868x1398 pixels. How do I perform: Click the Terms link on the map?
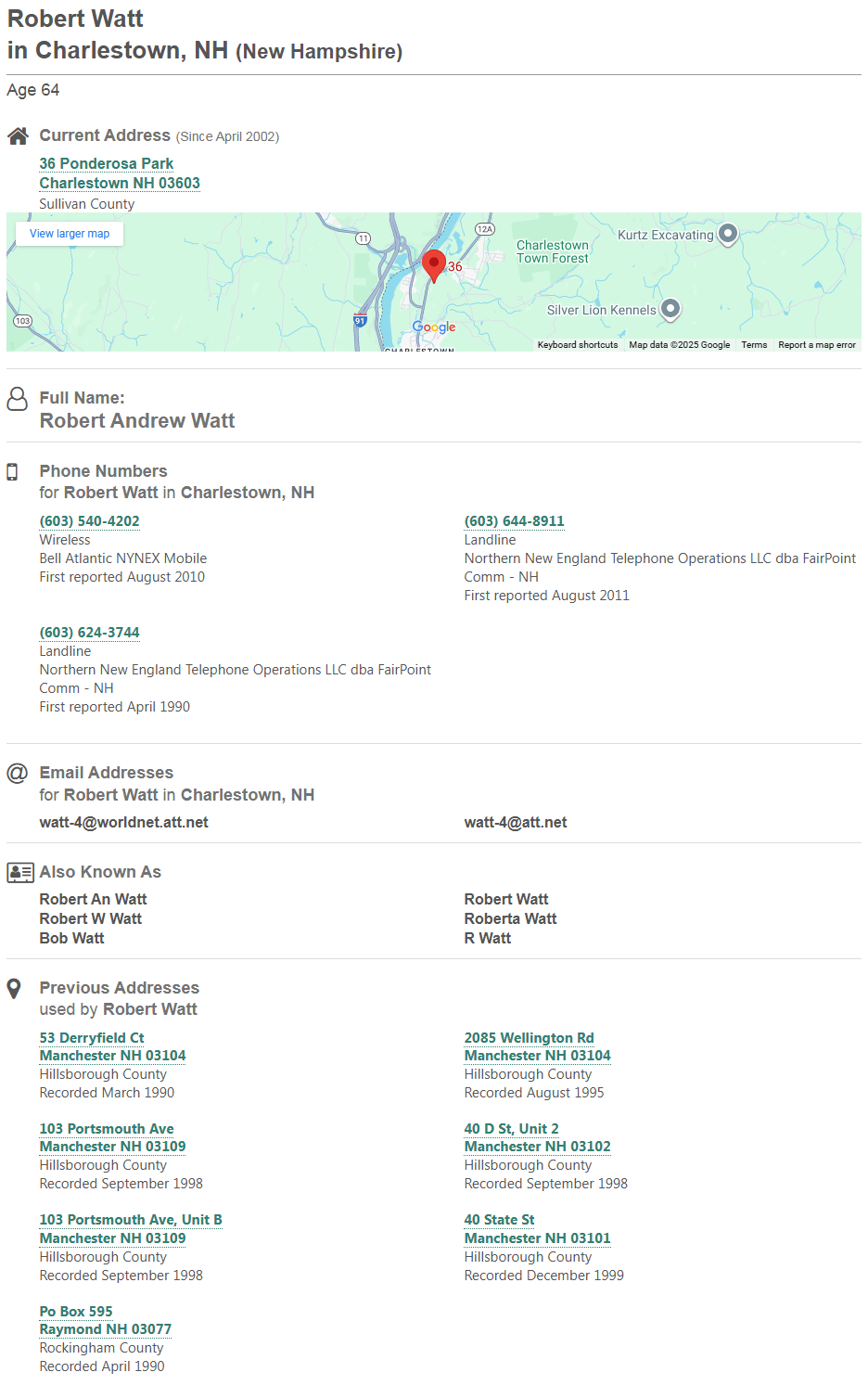[754, 345]
